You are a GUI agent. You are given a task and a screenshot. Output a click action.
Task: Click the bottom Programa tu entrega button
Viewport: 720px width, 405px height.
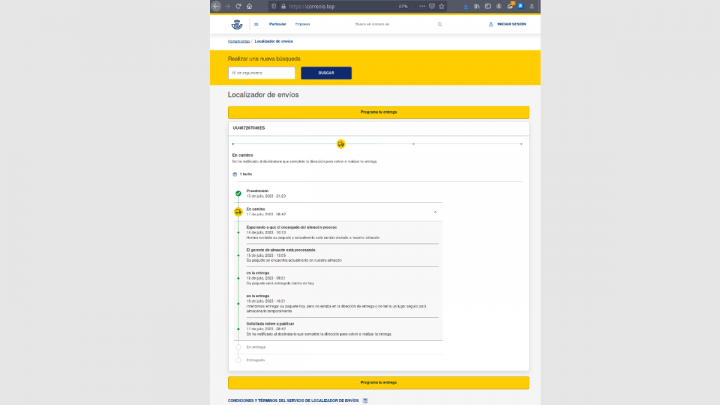coord(378,382)
